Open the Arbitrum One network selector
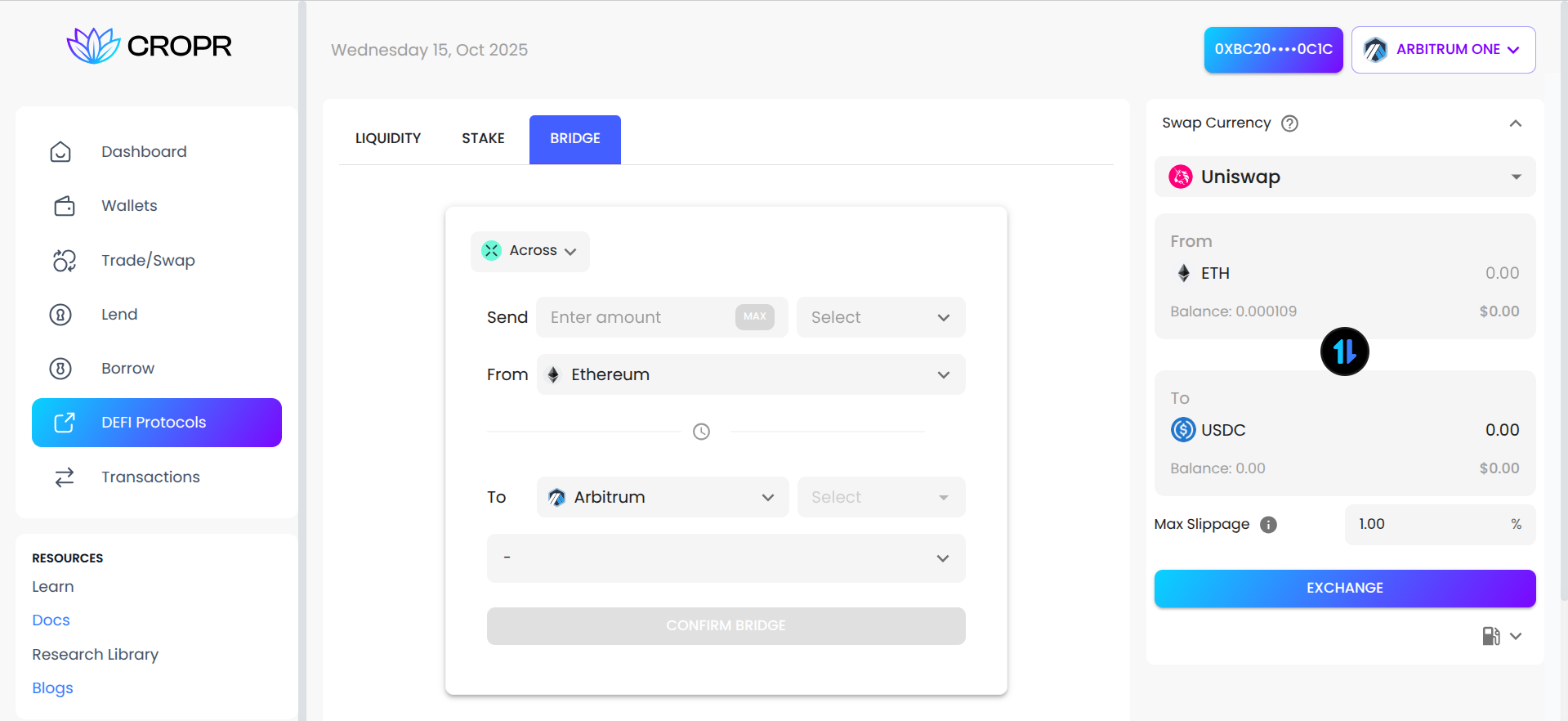Image resolution: width=1568 pixels, height=721 pixels. 1443,50
